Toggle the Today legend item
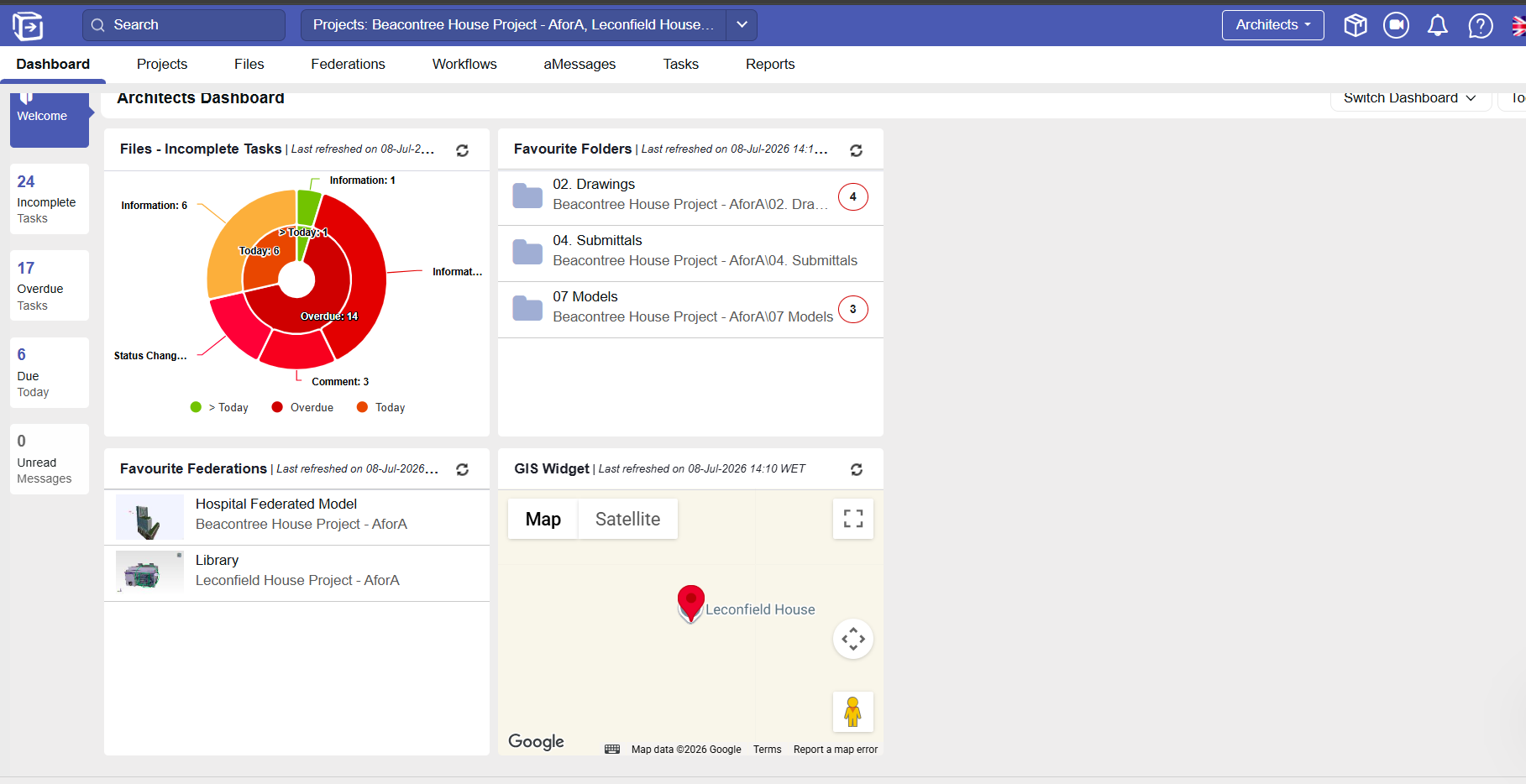 pyautogui.click(x=380, y=407)
